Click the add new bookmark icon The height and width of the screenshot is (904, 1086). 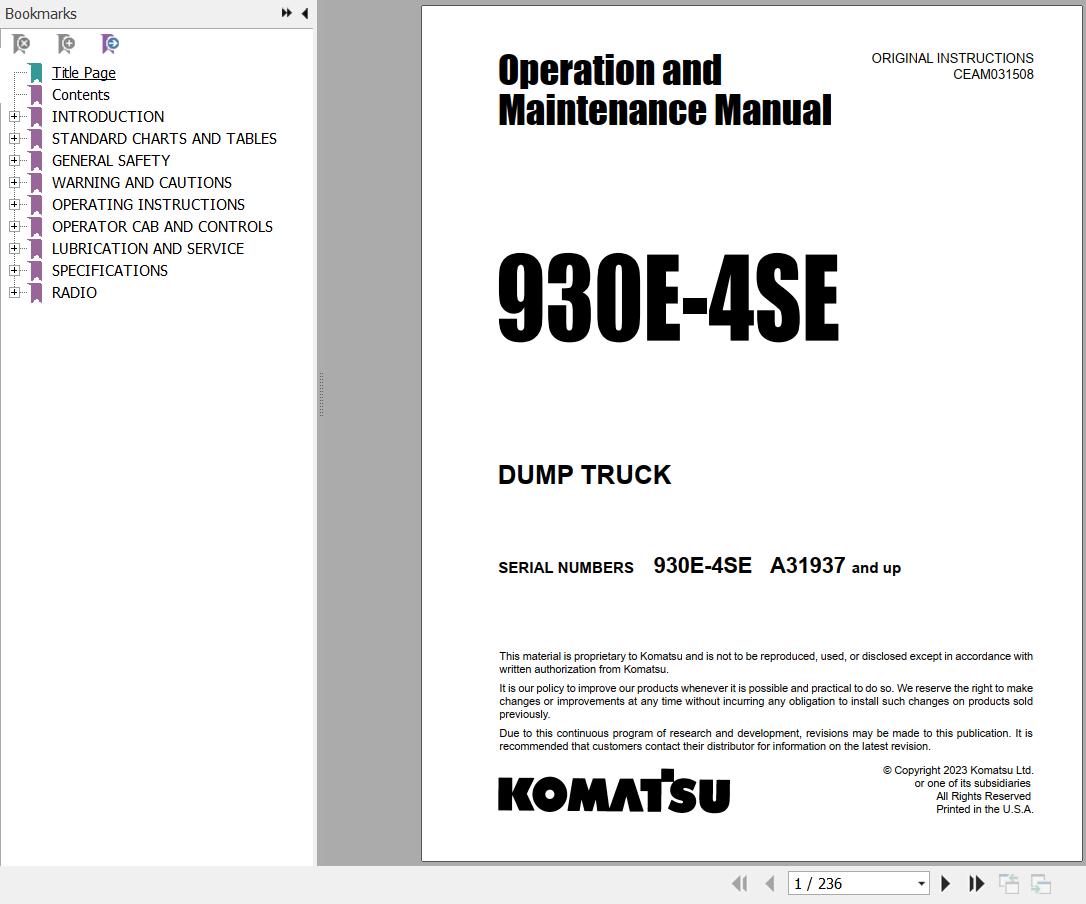click(66, 44)
